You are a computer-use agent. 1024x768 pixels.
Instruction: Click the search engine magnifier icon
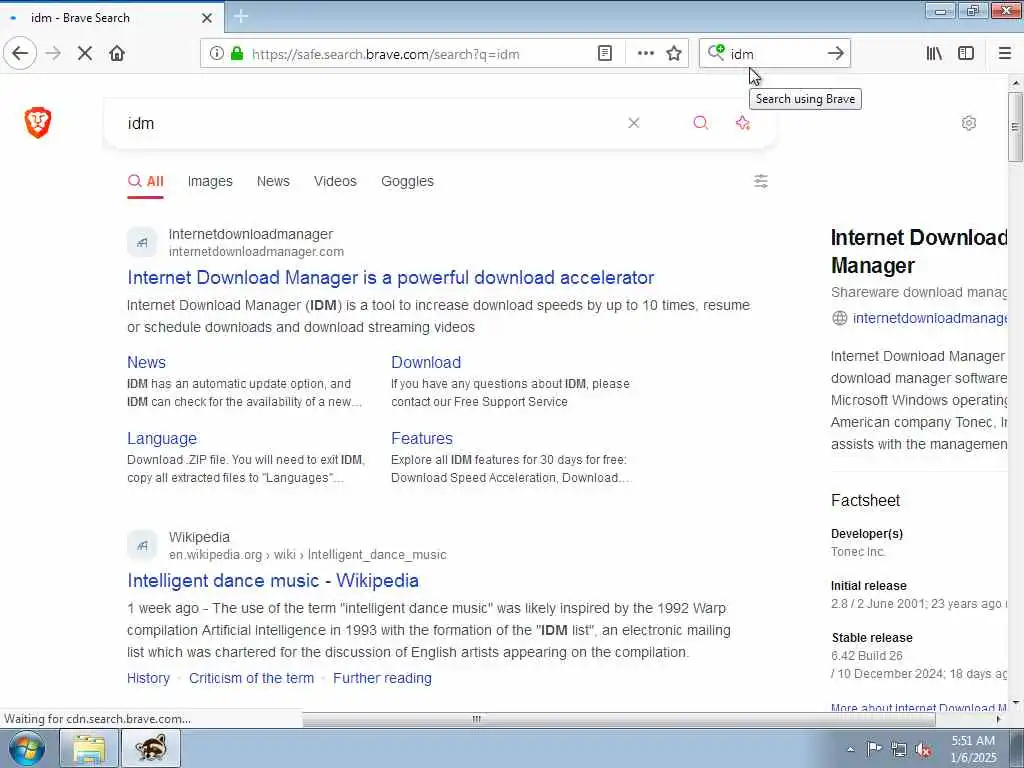[716, 52]
